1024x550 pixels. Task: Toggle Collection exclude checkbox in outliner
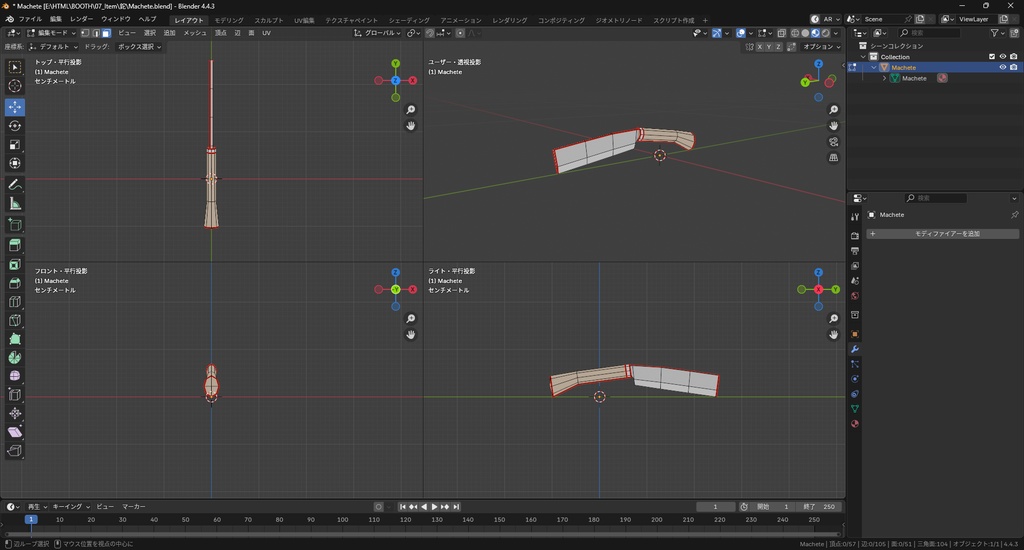click(x=992, y=57)
